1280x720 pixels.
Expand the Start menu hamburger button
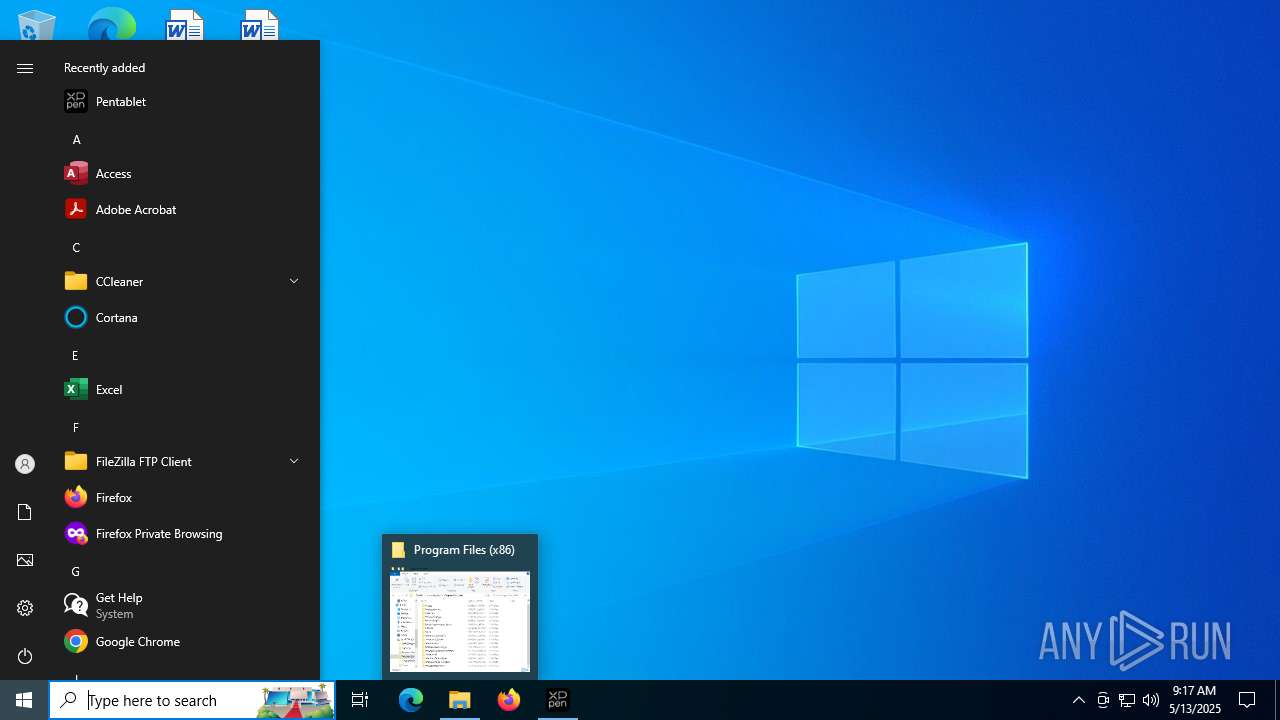(x=25, y=68)
